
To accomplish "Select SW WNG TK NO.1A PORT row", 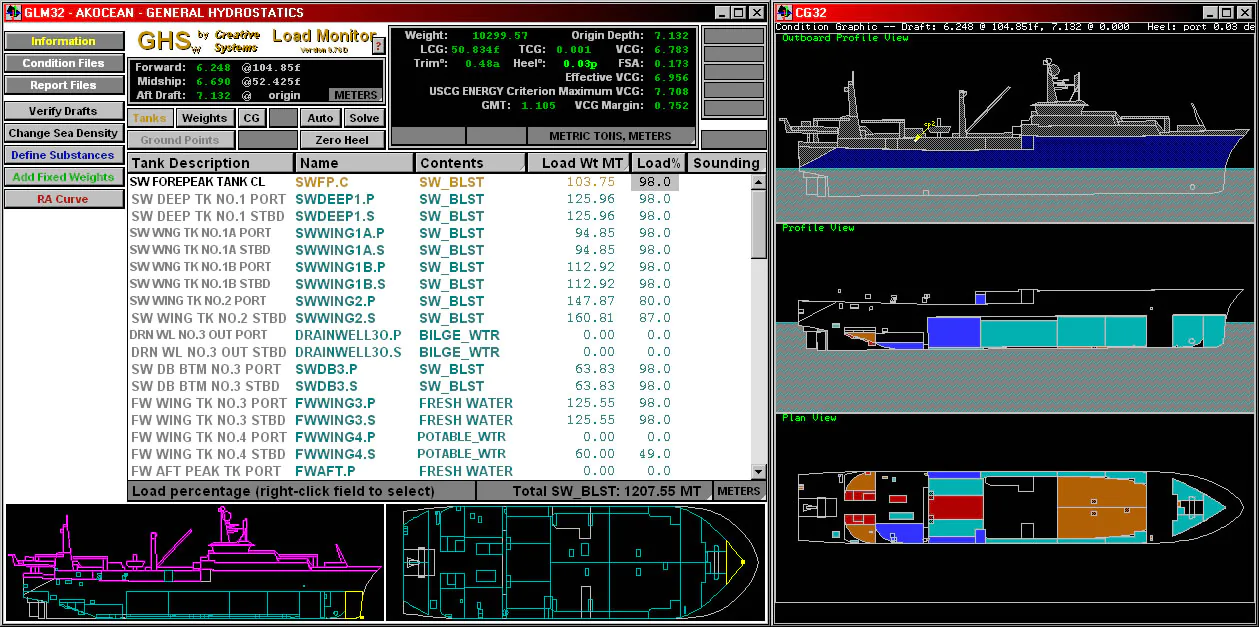I will tap(439, 233).
